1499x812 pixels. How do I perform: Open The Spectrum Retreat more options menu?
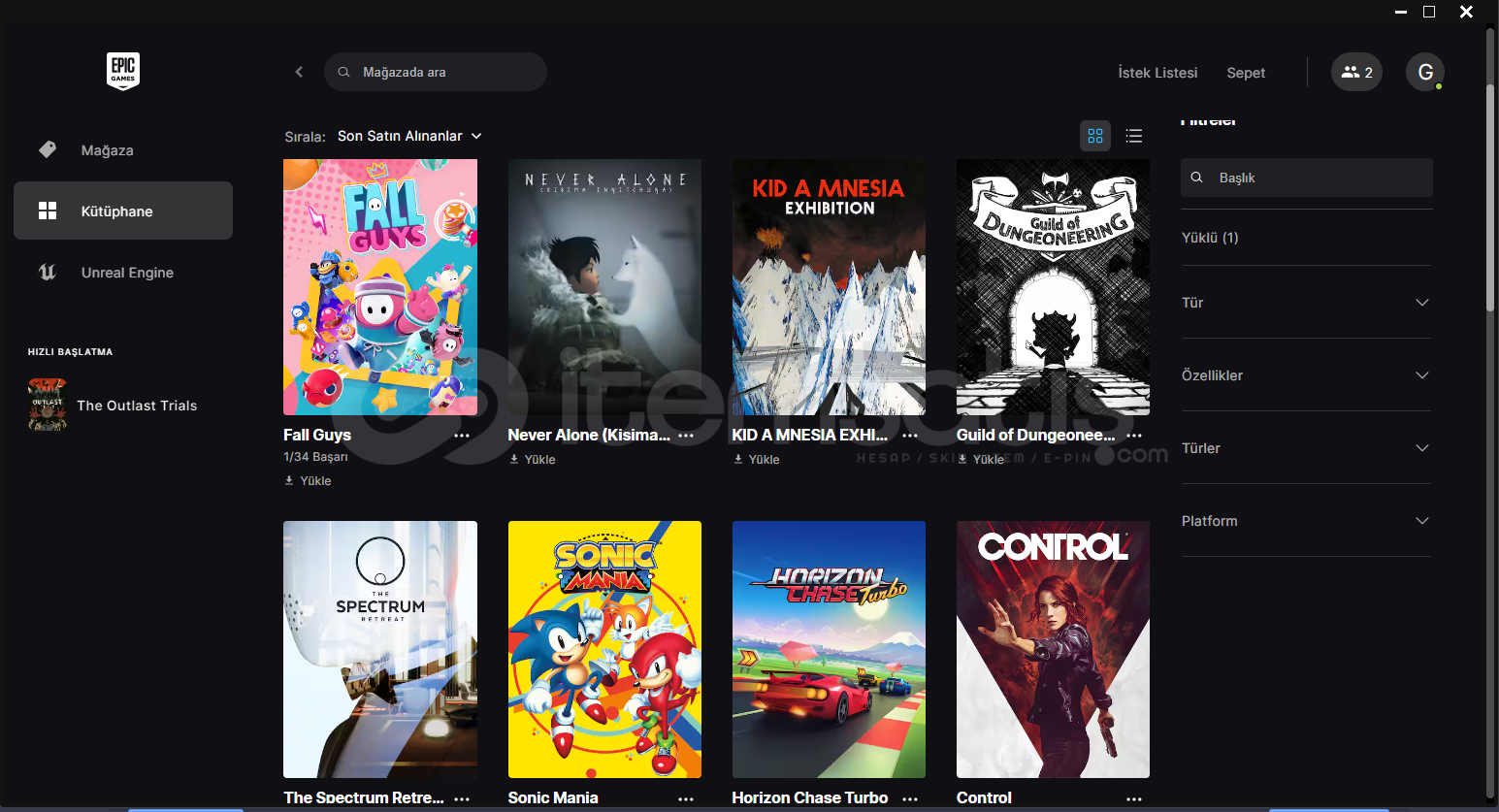coord(462,798)
